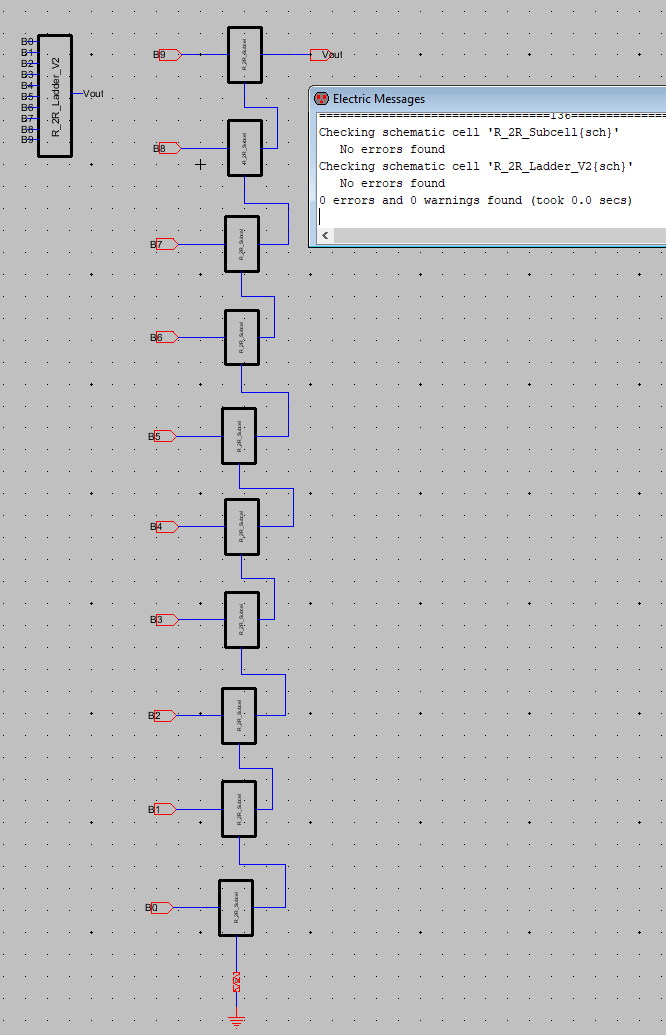Select the R_2R_Subcell instance connected to B8
Image resolution: width=666 pixels, height=1035 pixels.
245,148
